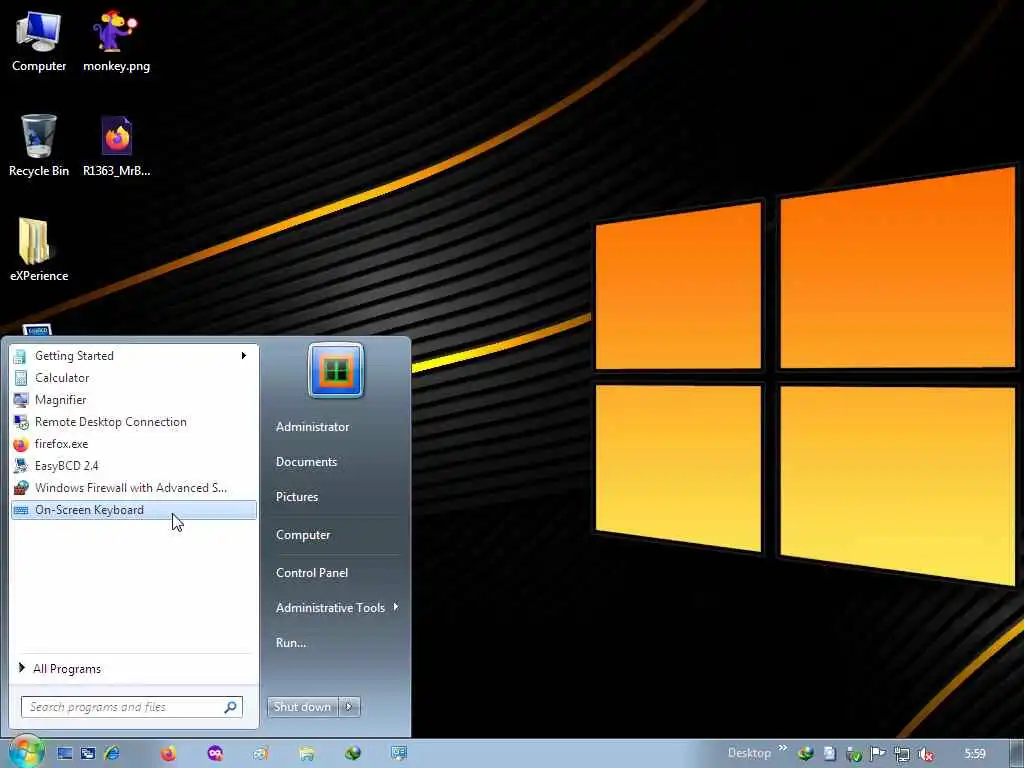
Task: Click Show desktop quick launch icon
Action: point(64,754)
